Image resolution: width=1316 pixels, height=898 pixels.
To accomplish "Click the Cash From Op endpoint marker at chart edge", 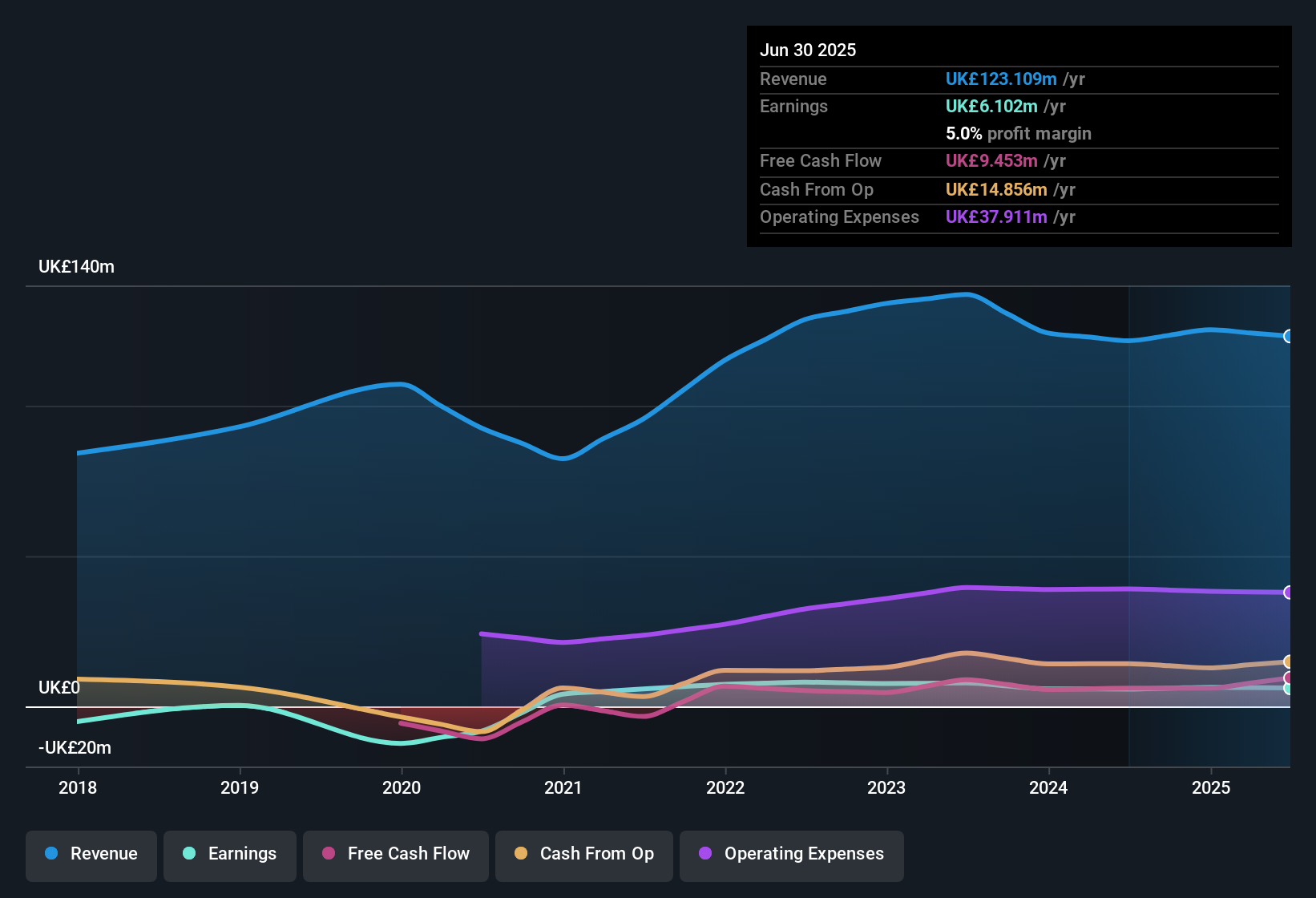I will (1288, 662).
